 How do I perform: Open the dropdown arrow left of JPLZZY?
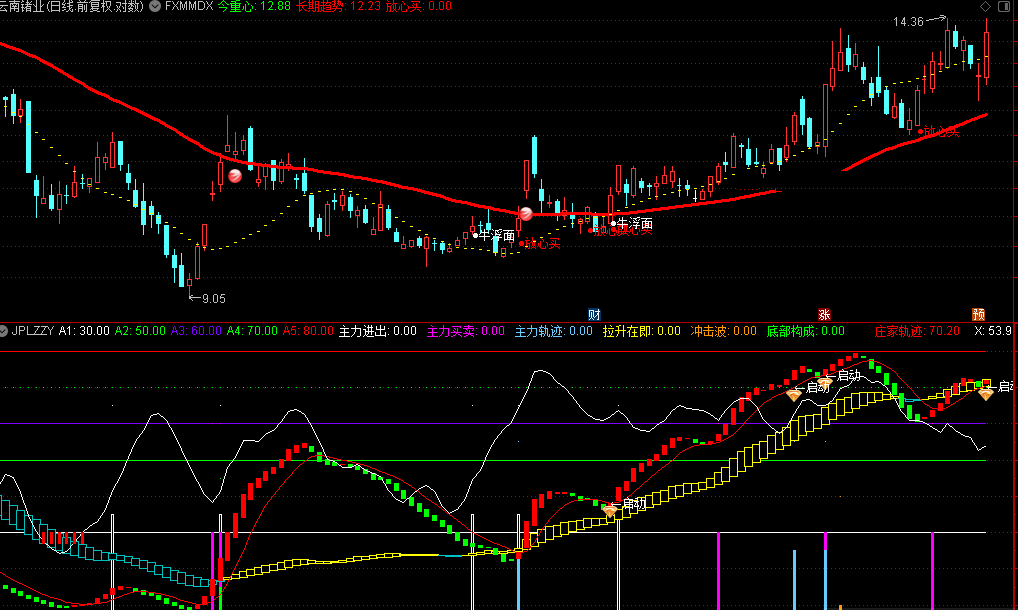tap(4, 331)
